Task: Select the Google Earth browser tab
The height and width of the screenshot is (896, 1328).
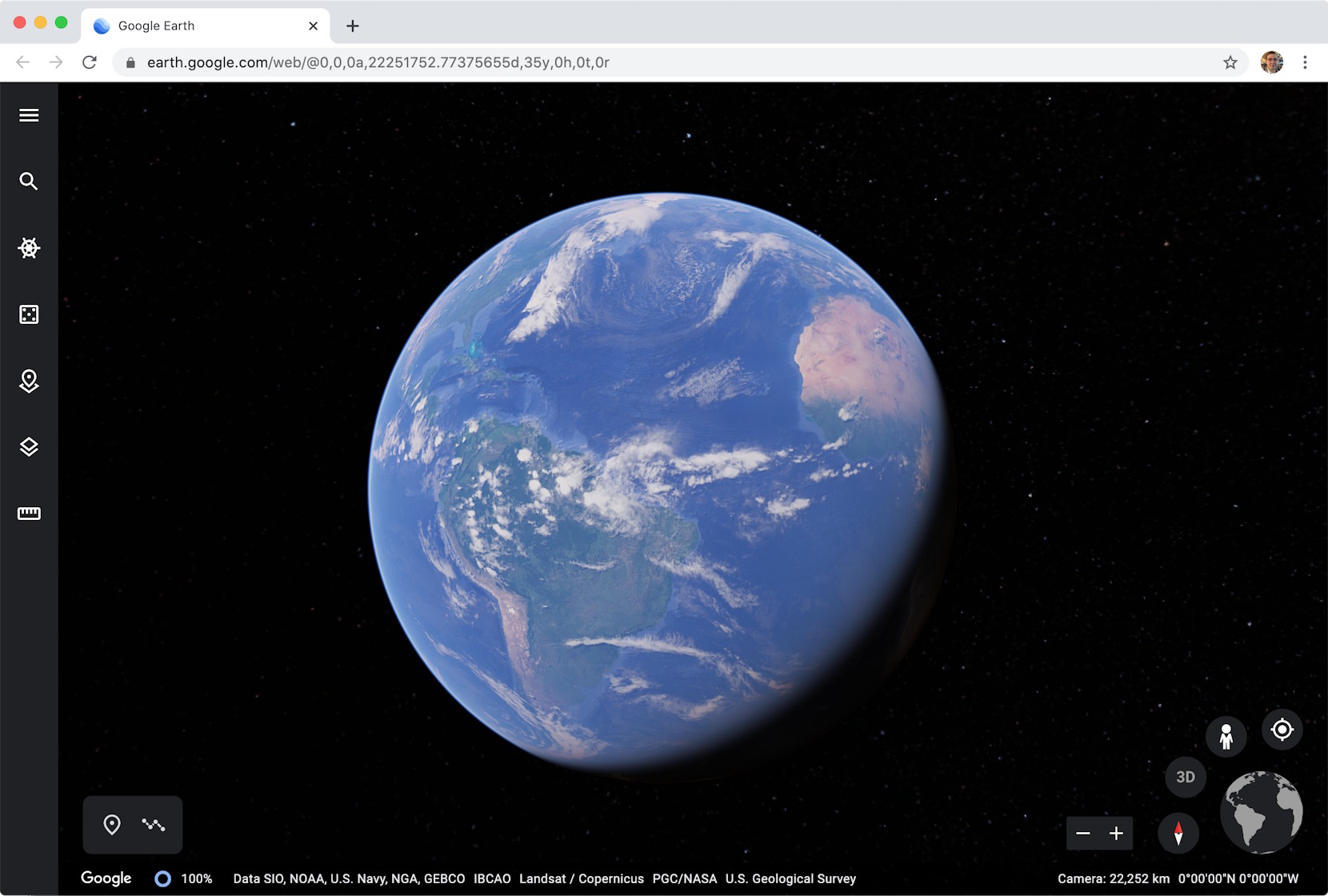Action: [x=205, y=26]
